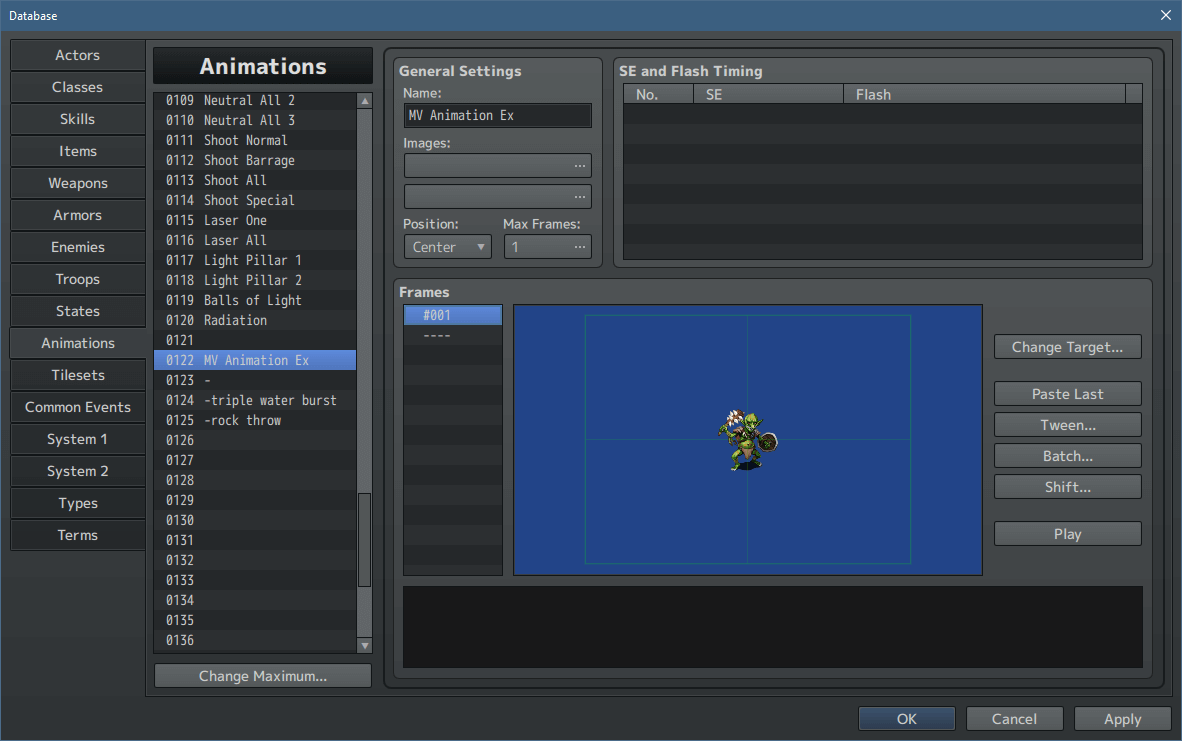The width and height of the screenshot is (1182, 741).
Task: Click the second Images ellipsis button
Action: pos(578,196)
